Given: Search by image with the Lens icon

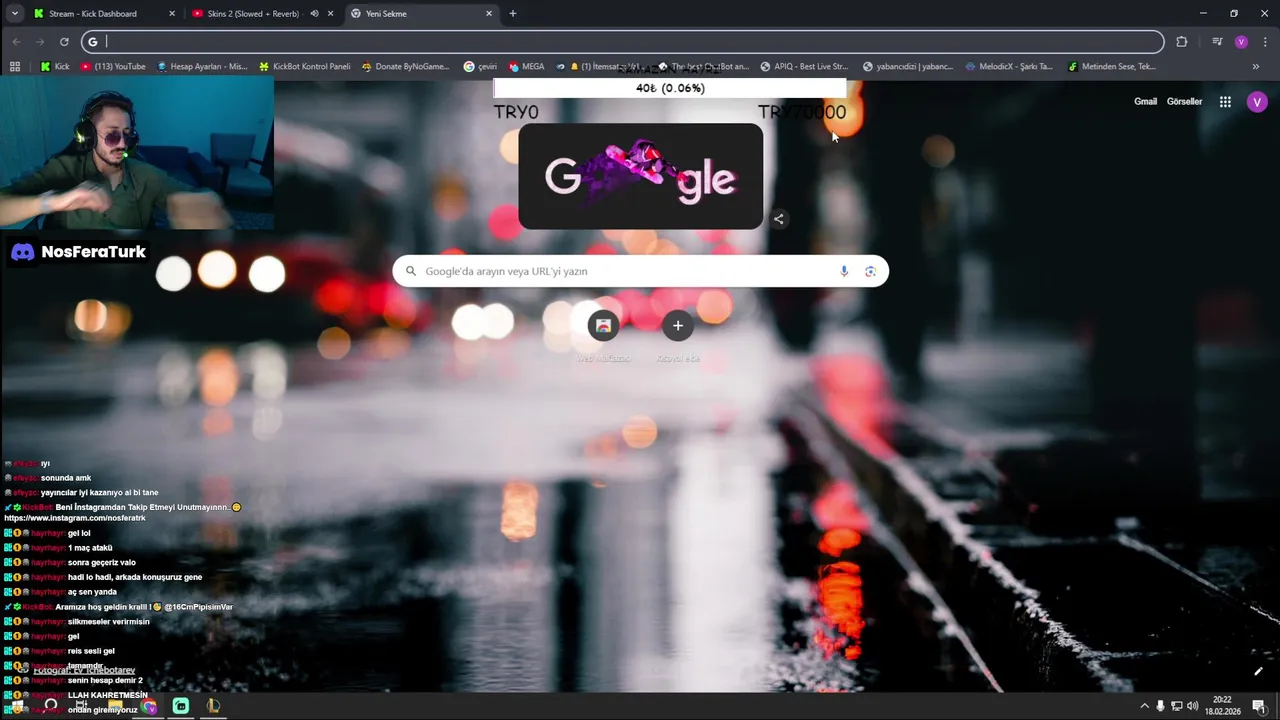Looking at the screenshot, I should point(870,271).
